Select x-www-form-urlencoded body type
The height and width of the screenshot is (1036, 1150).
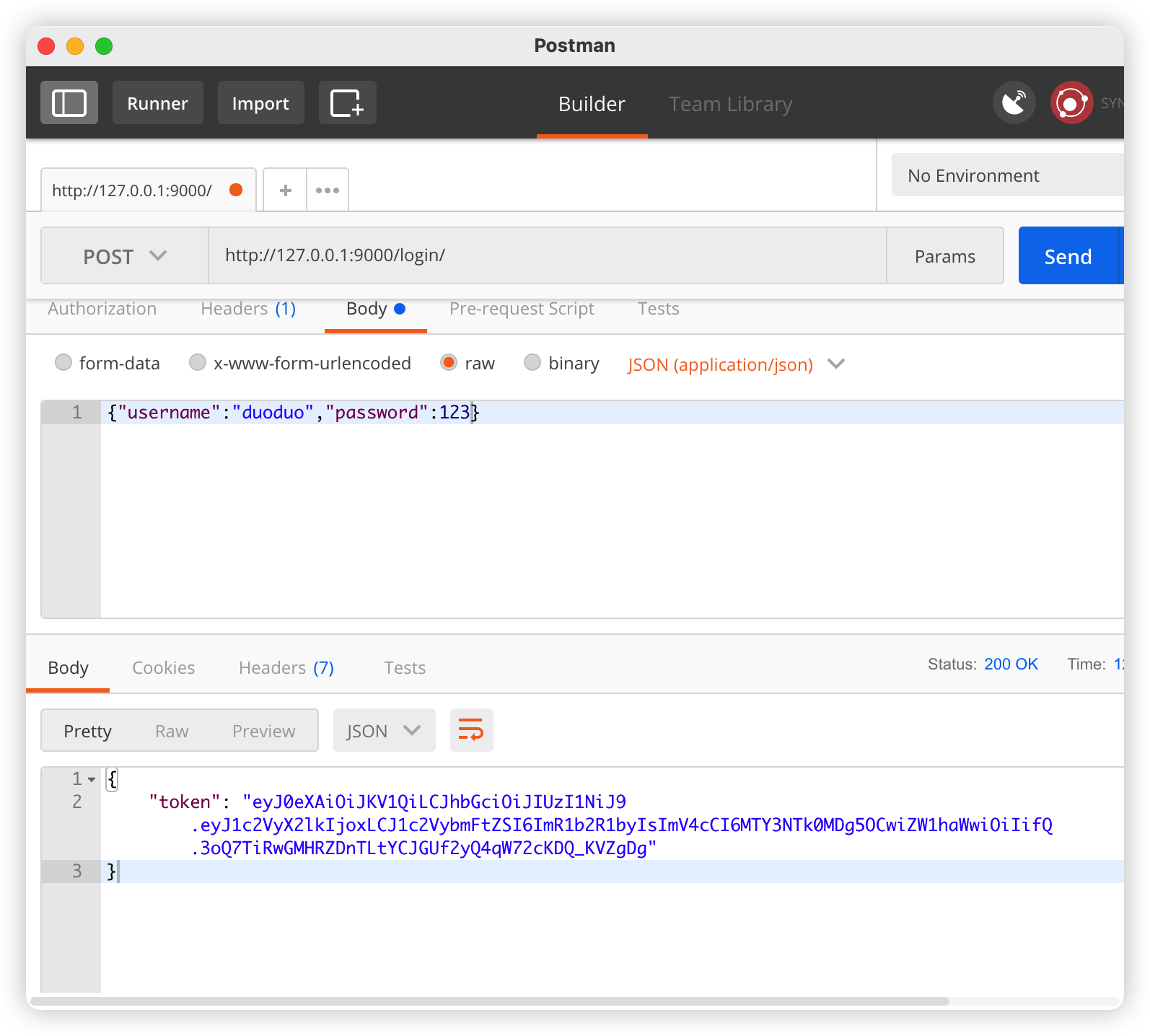point(300,363)
